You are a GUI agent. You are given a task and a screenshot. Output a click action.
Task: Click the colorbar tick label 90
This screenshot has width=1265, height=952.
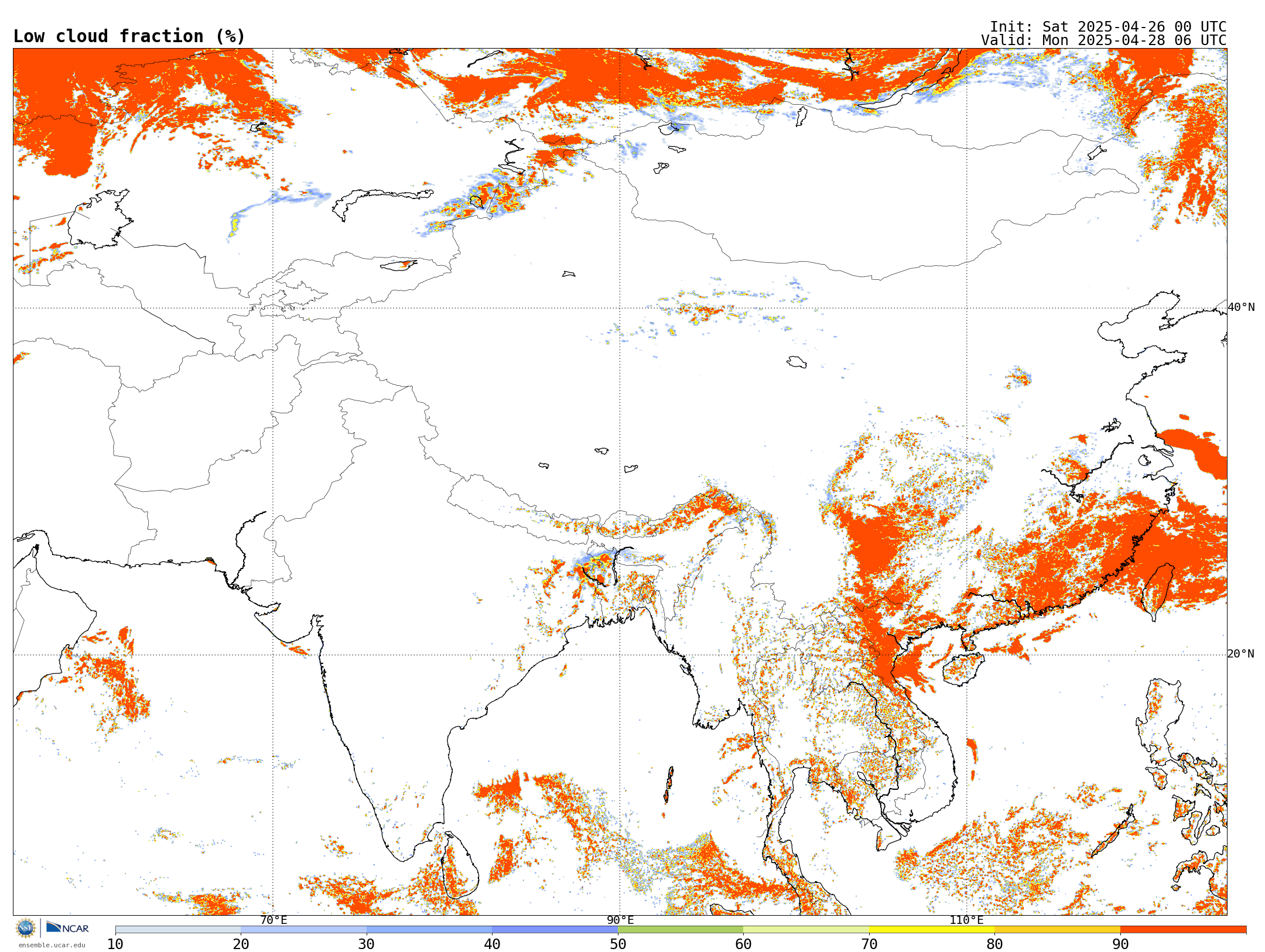[1120, 944]
